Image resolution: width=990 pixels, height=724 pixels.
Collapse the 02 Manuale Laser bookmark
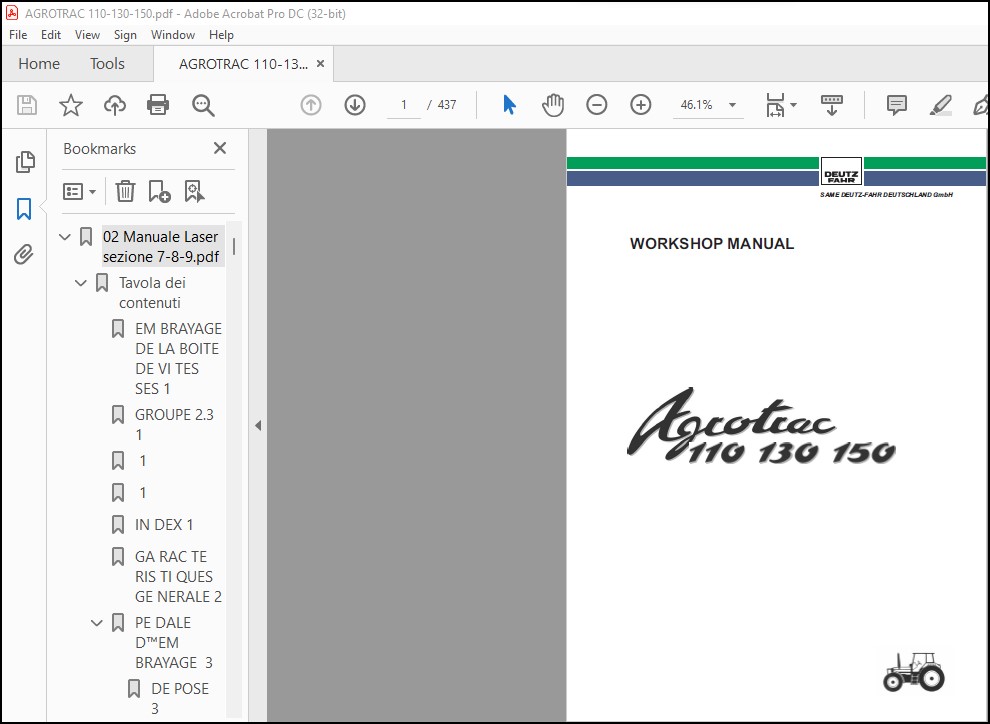tap(64, 237)
